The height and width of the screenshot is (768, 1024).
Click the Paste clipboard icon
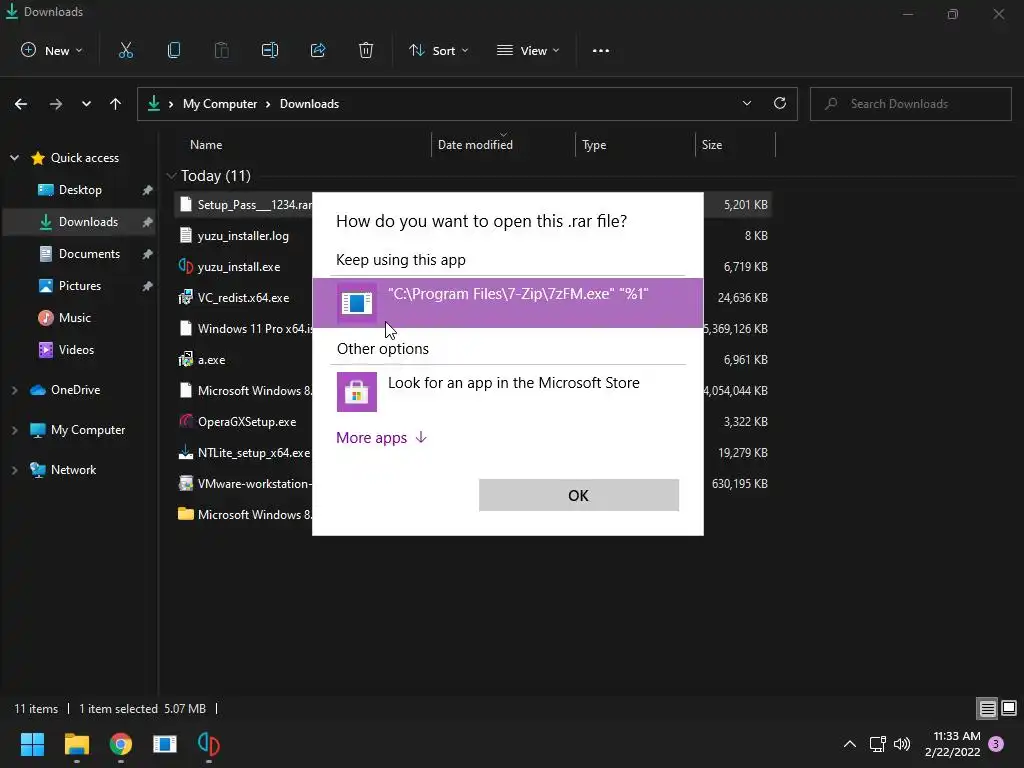pos(221,50)
